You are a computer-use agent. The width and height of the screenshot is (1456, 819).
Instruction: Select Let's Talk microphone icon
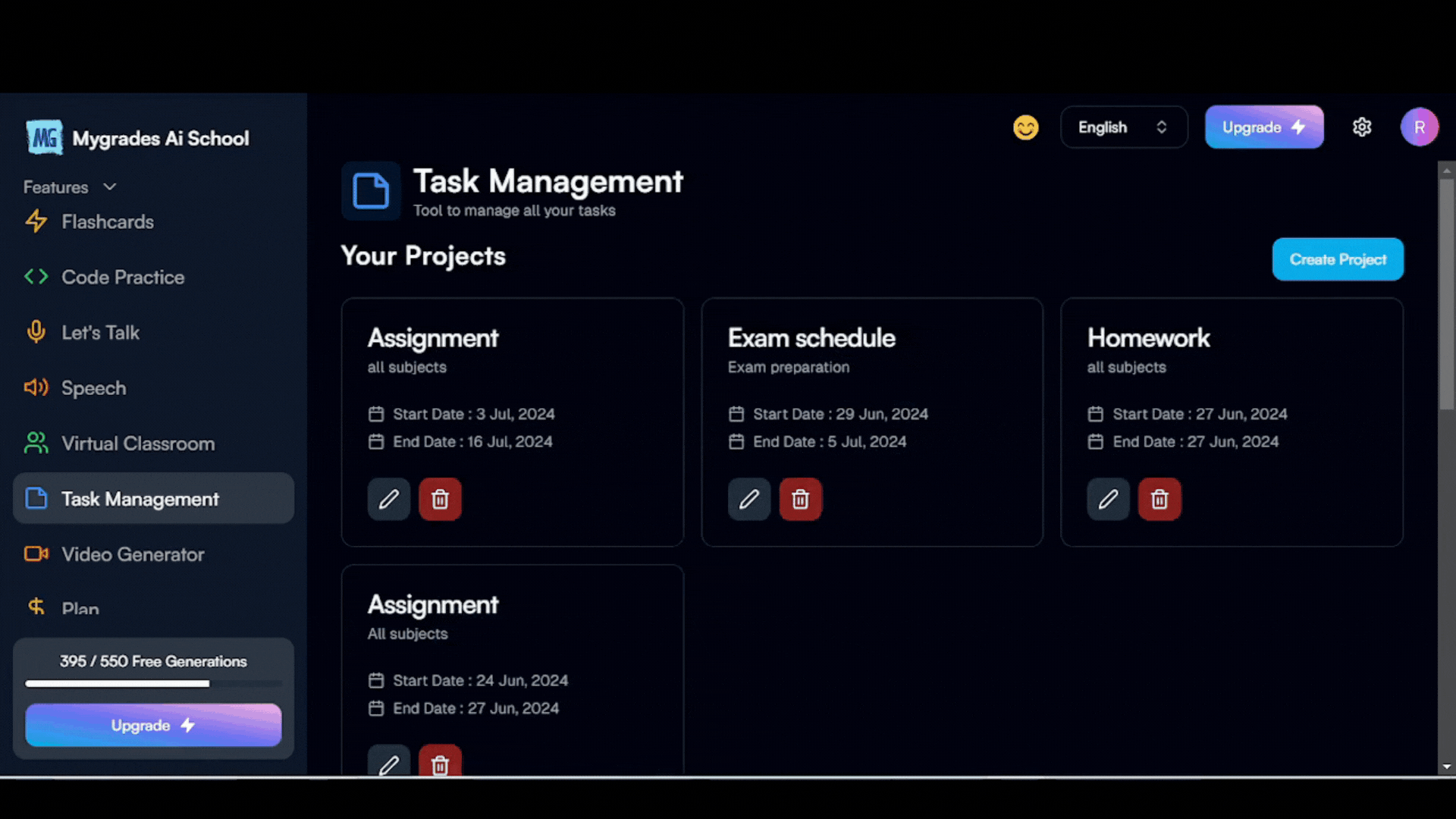click(36, 332)
